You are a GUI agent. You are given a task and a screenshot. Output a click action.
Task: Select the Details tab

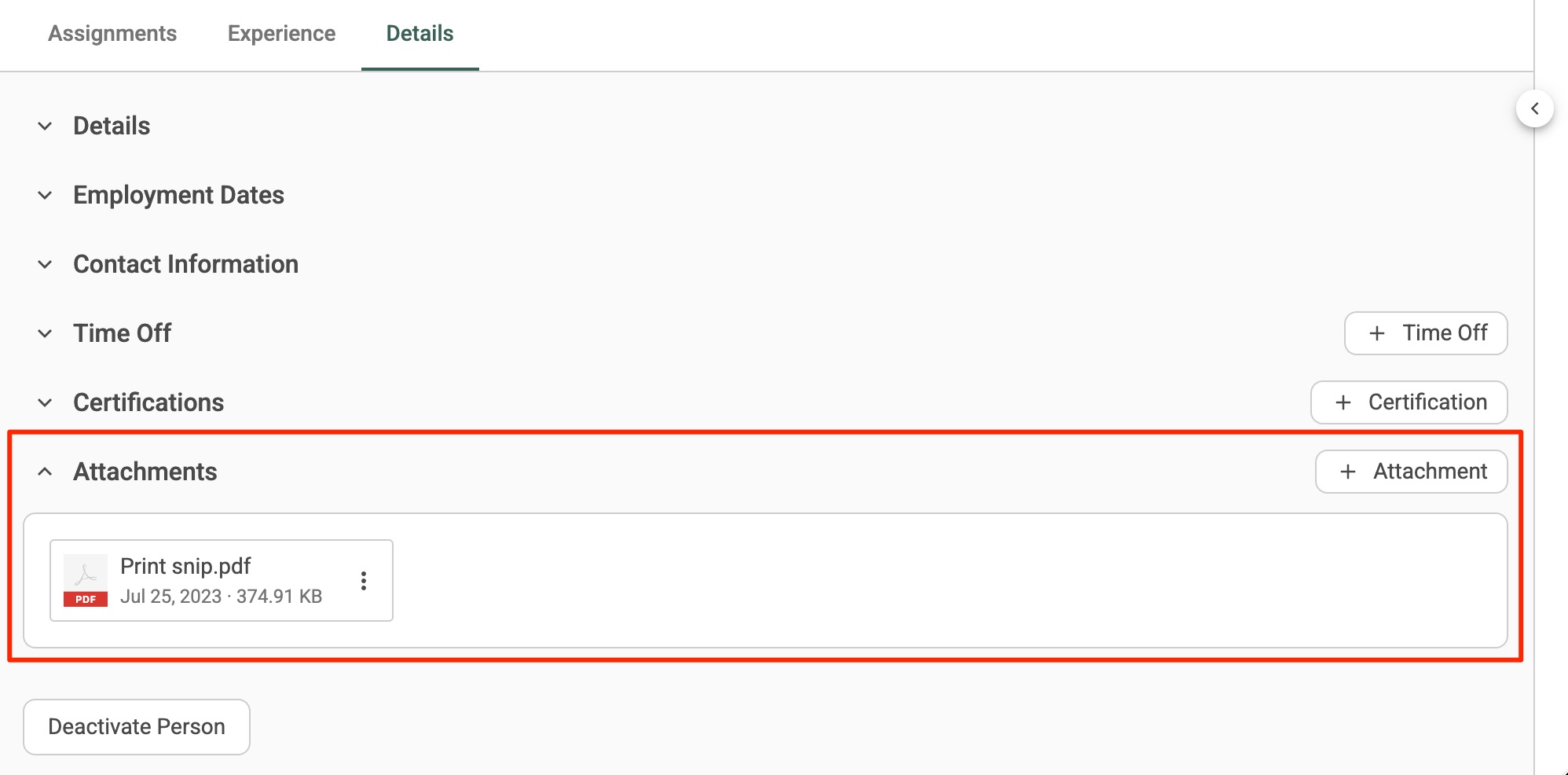tap(419, 34)
